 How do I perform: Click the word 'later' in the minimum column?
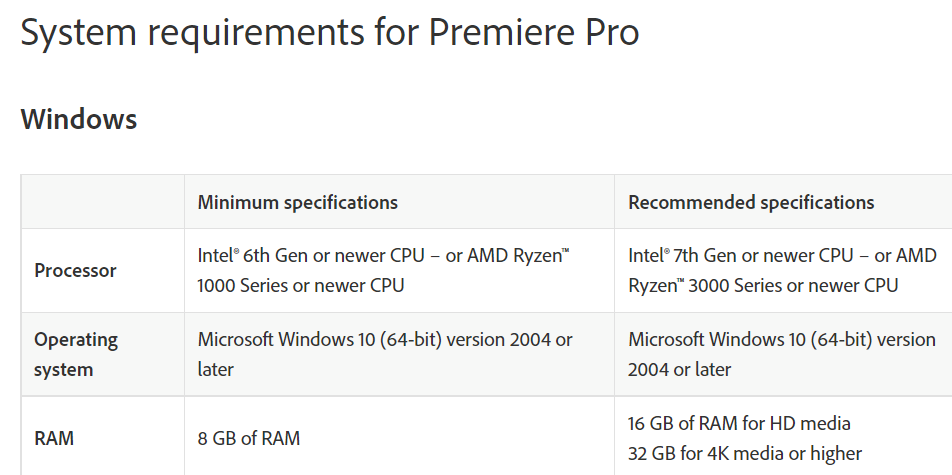[x=215, y=369]
